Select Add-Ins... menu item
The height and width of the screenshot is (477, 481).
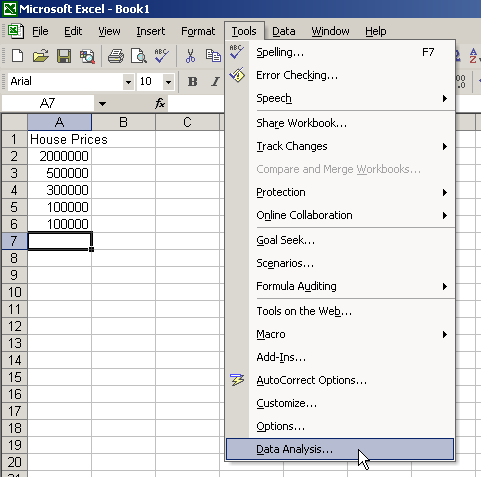click(x=340, y=357)
